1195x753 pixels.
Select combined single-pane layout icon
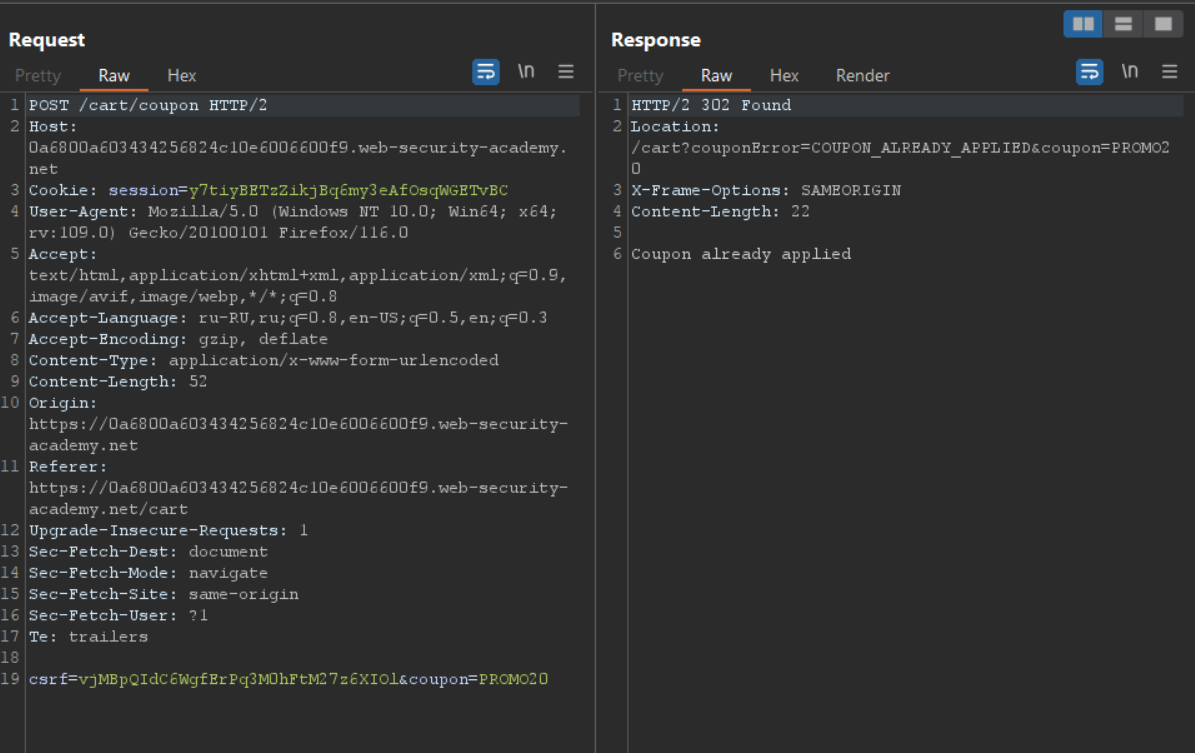point(1163,24)
